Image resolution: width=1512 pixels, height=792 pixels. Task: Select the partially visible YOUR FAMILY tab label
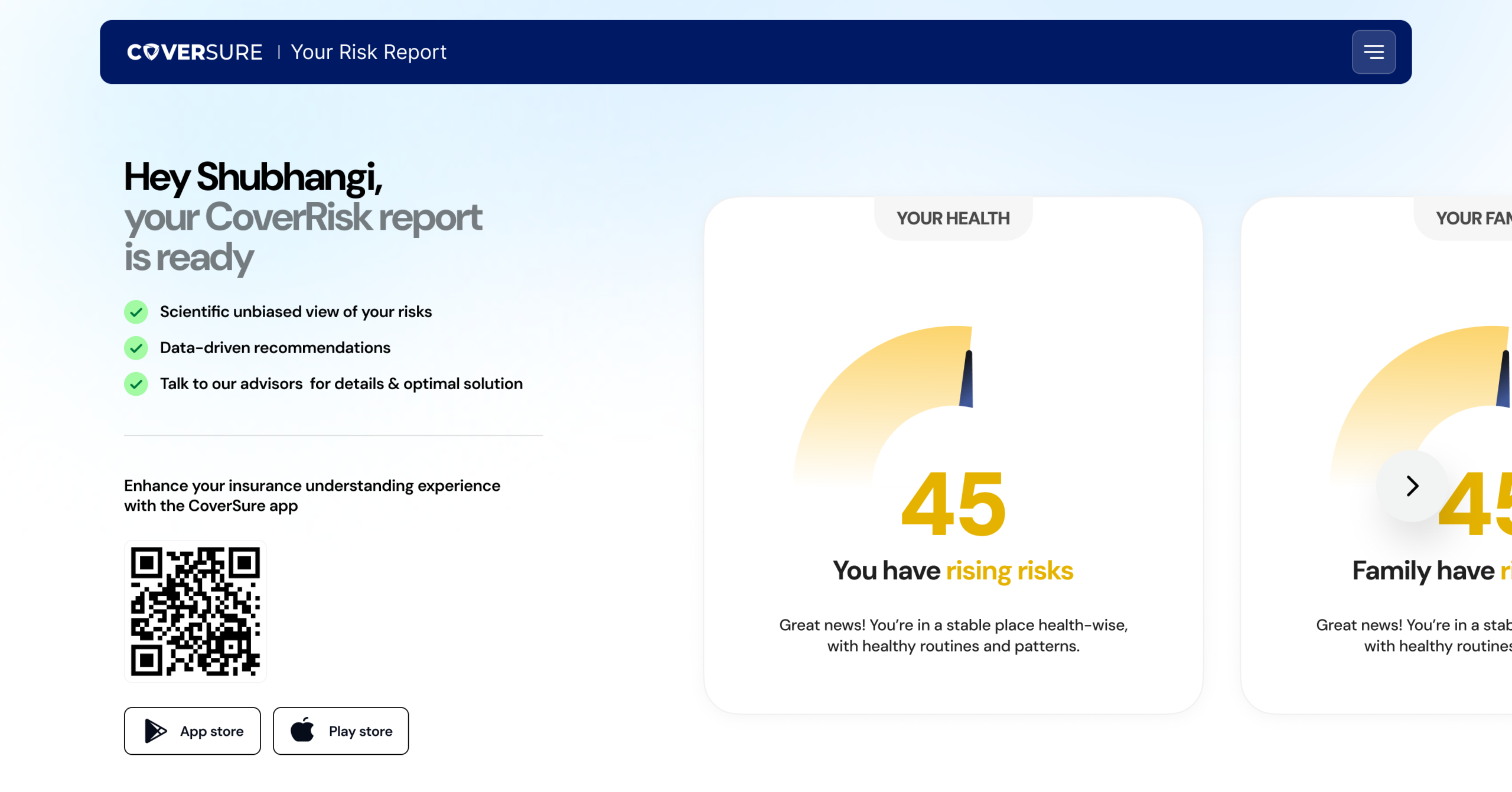(1473, 219)
